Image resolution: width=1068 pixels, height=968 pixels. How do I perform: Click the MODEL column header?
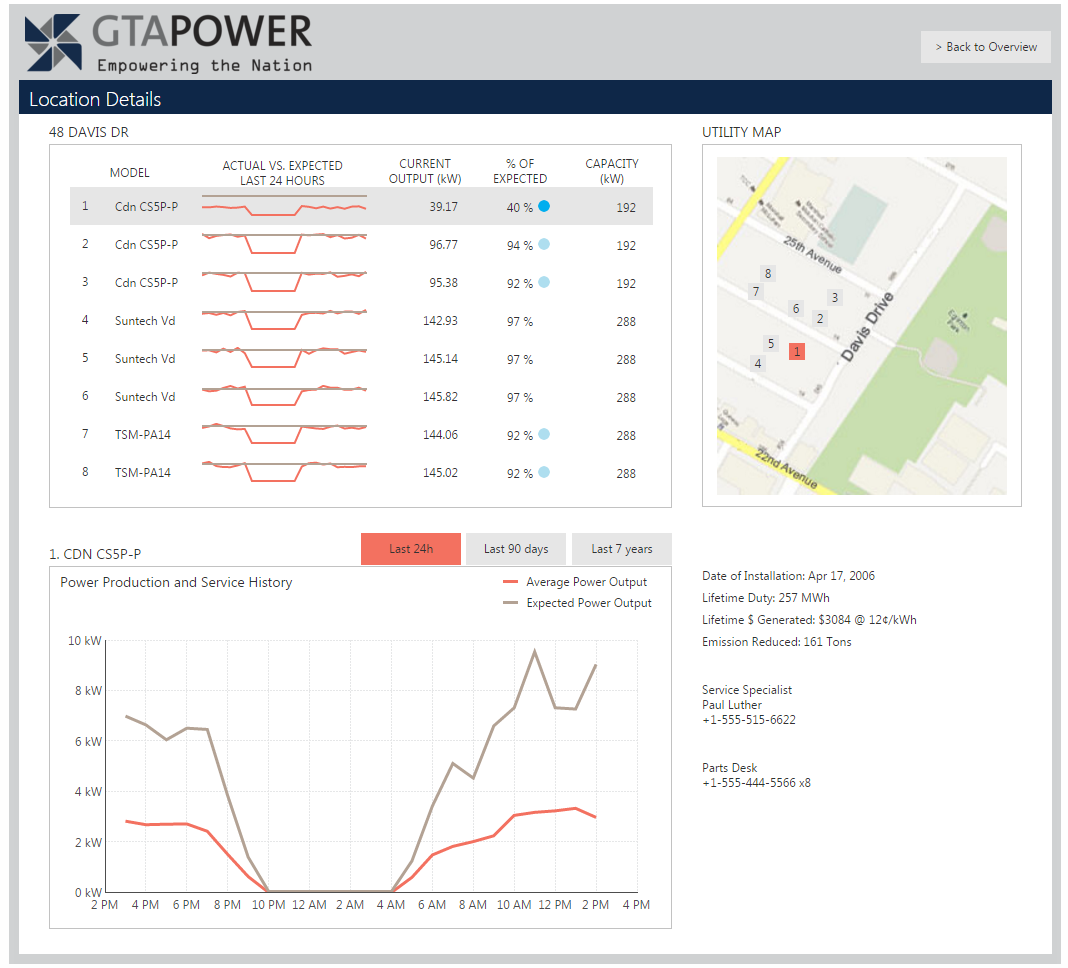pyautogui.click(x=129, y=173)
